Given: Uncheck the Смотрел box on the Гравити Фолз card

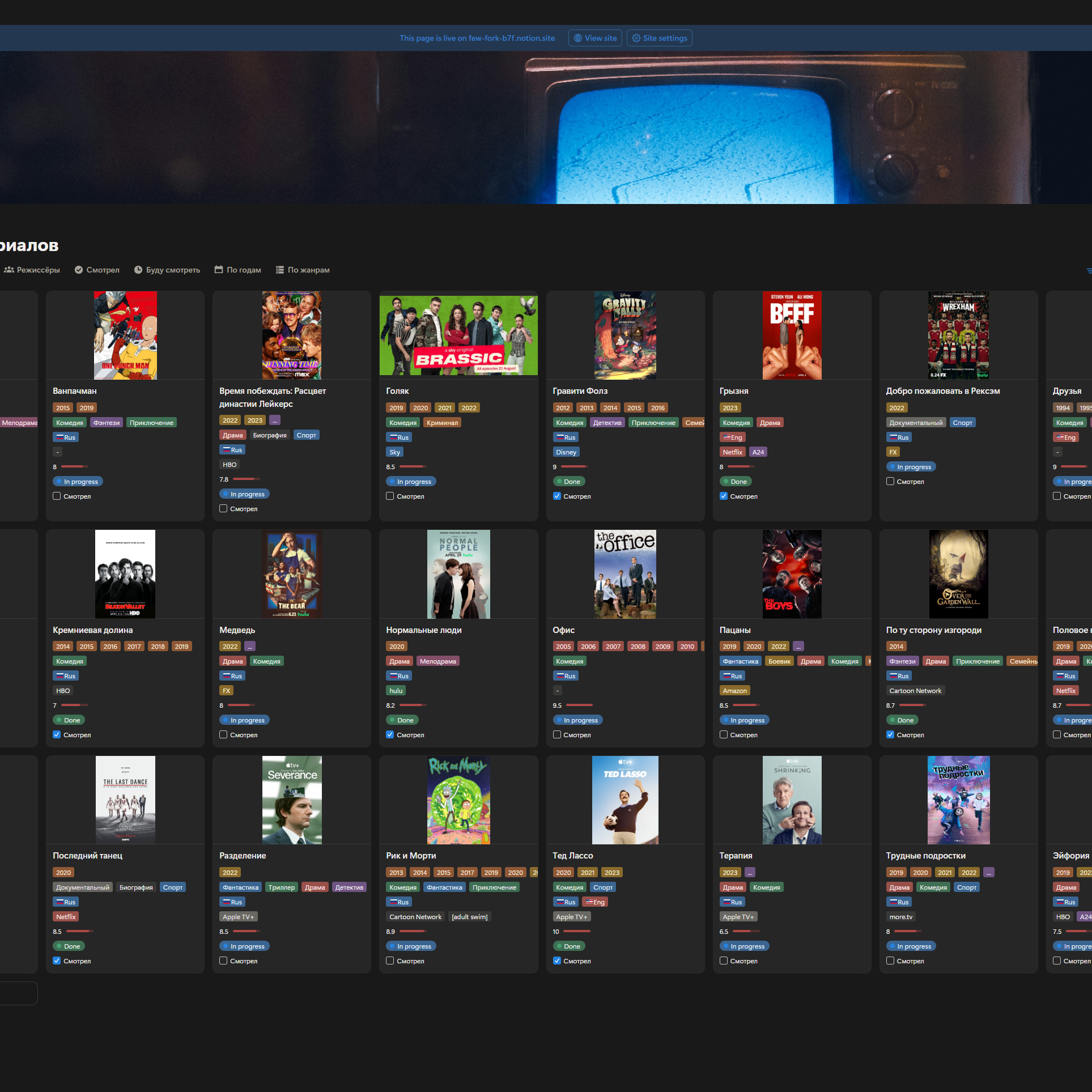Looking at the screenshot, I should 556,496.
